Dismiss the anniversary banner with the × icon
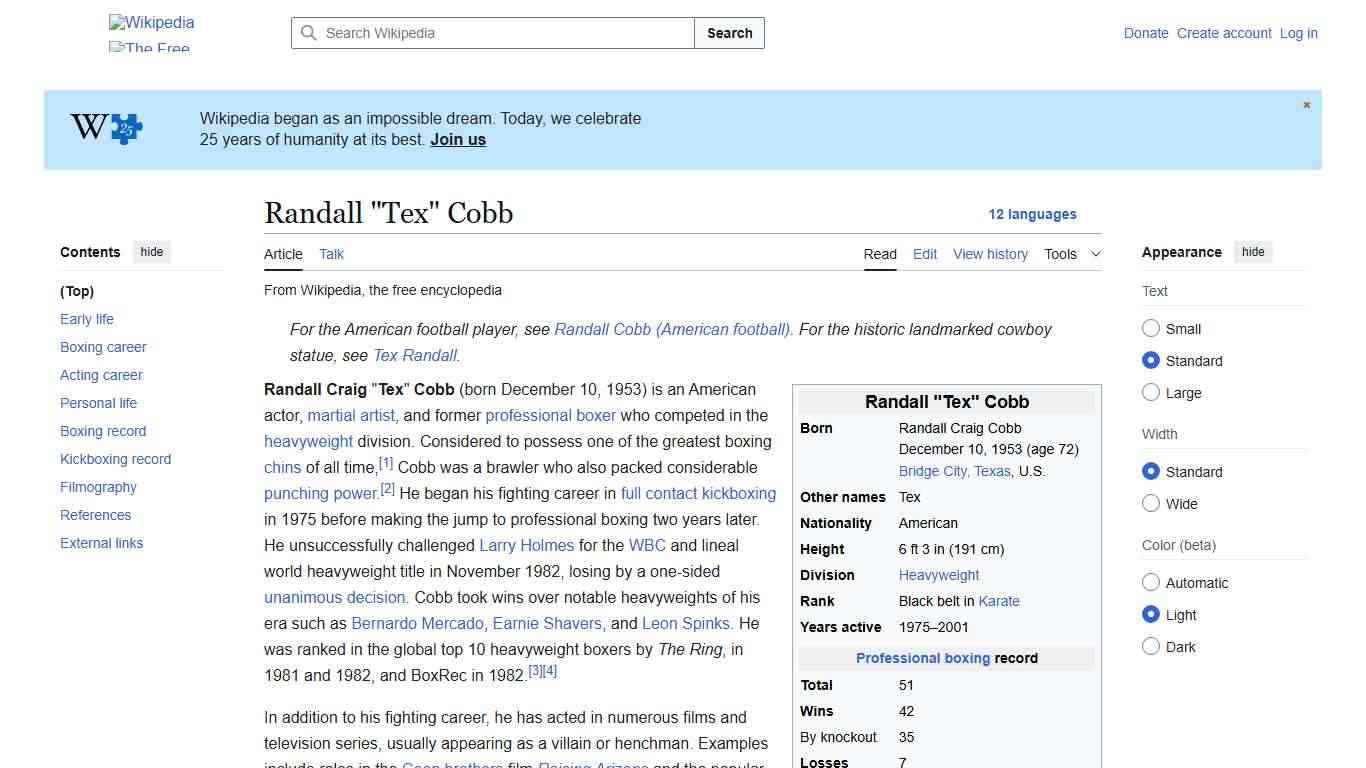 tap(1306, 104)
